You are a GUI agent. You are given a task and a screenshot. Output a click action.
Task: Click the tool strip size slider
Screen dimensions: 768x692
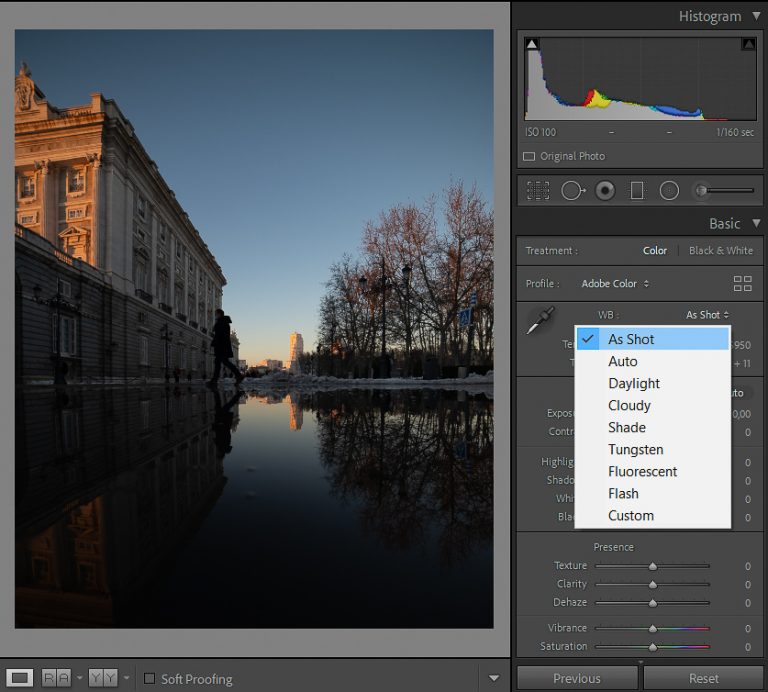click(x=724, y=191)
